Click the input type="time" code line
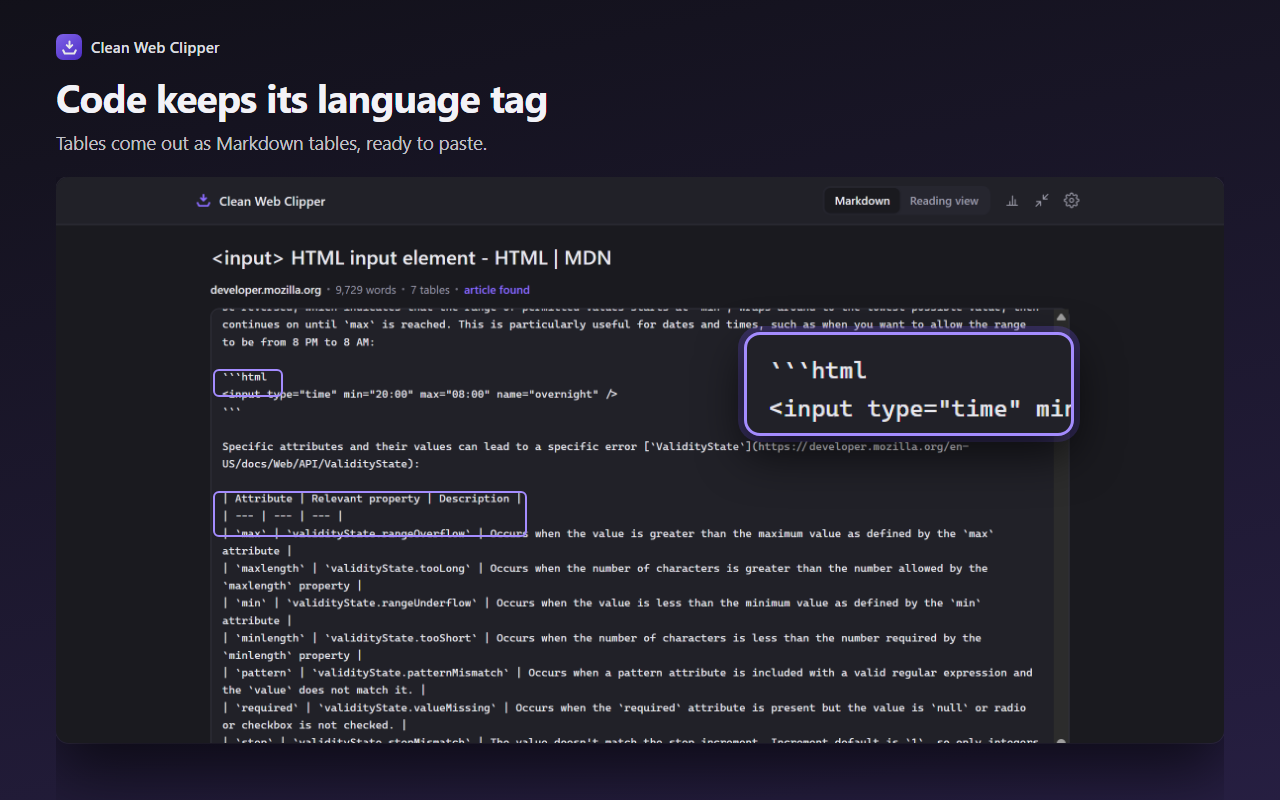The image size is (1280, 800). tap(420, 394)
